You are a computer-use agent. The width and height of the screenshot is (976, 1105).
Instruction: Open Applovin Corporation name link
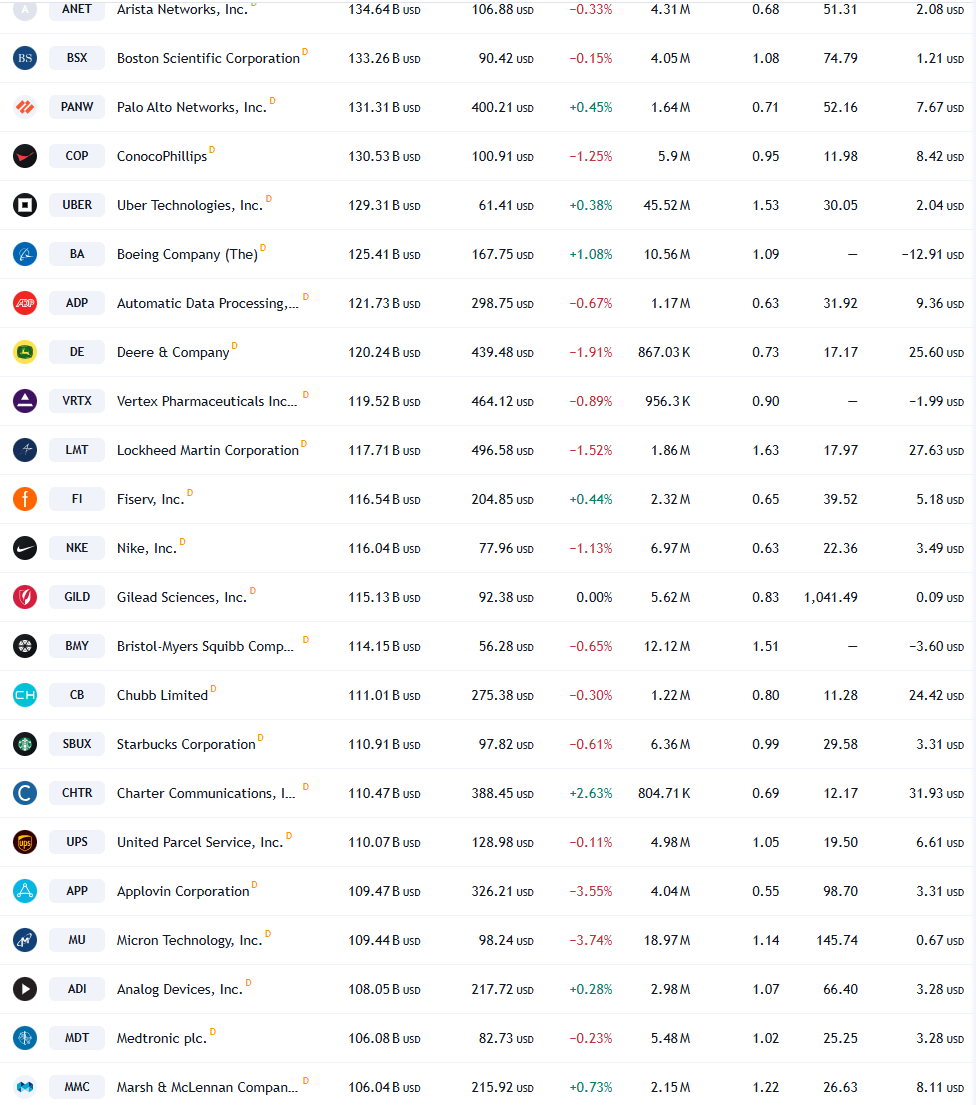[x=183, y=891]
